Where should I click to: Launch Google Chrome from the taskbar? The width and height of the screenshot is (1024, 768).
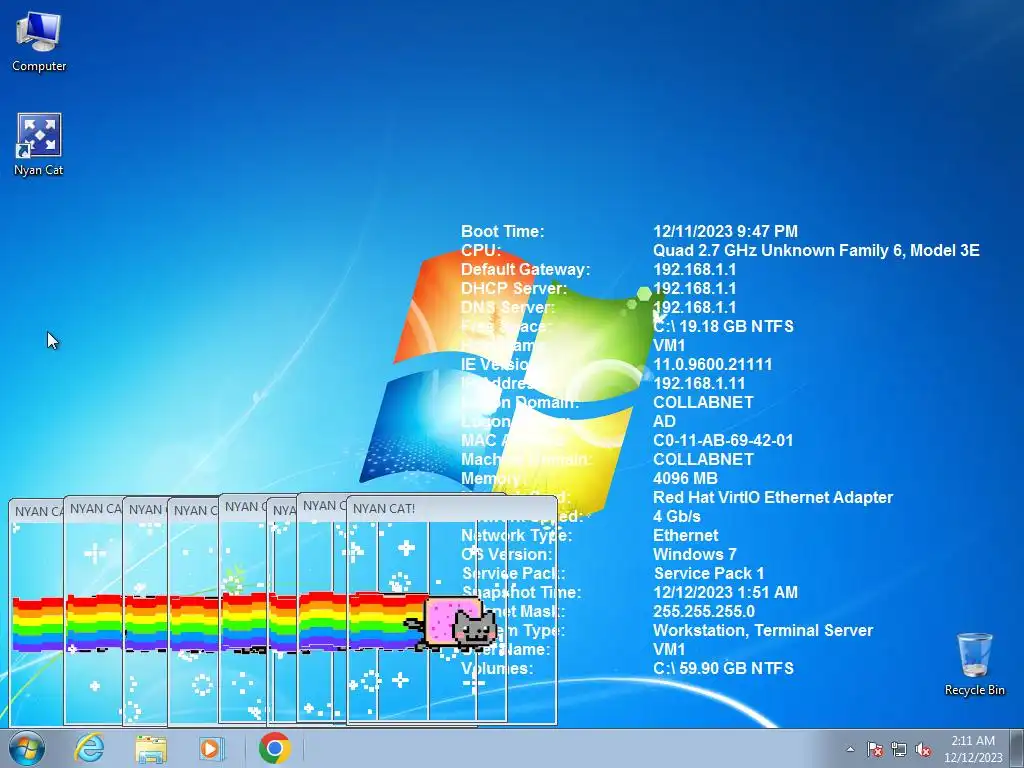(274, 748)
